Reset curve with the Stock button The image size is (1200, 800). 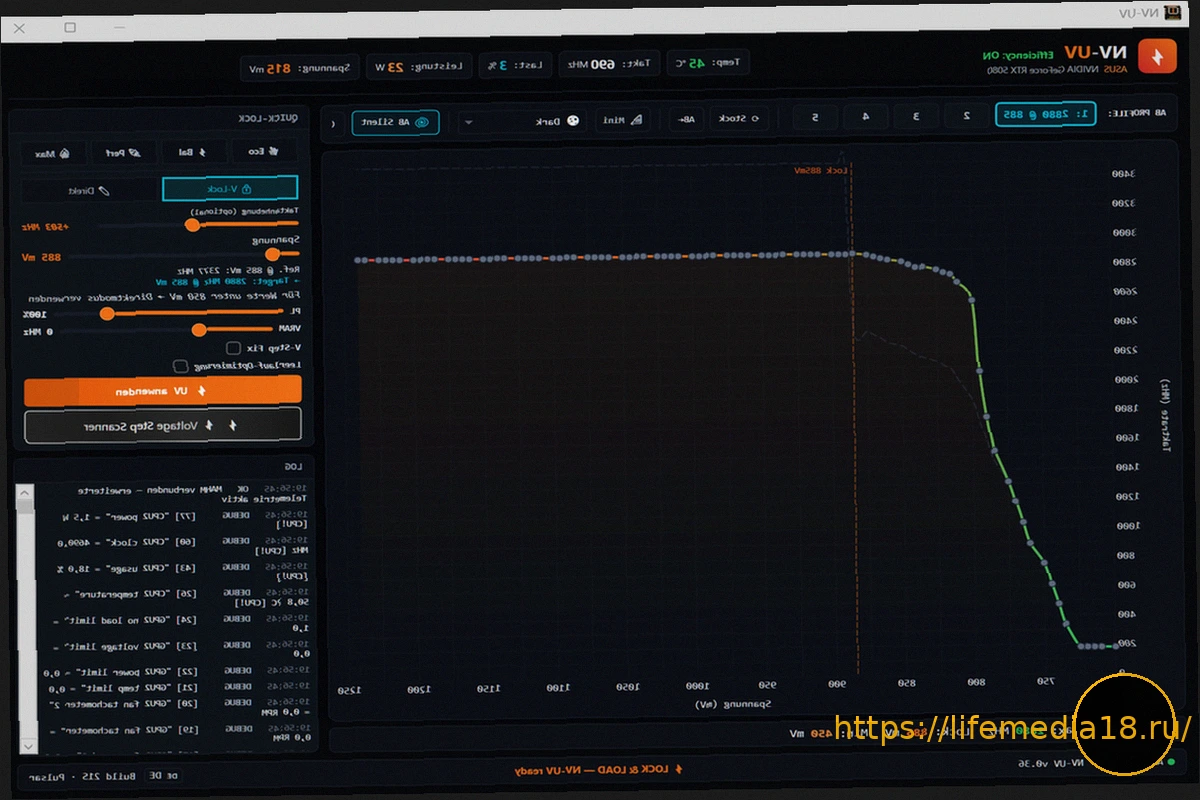740,119
